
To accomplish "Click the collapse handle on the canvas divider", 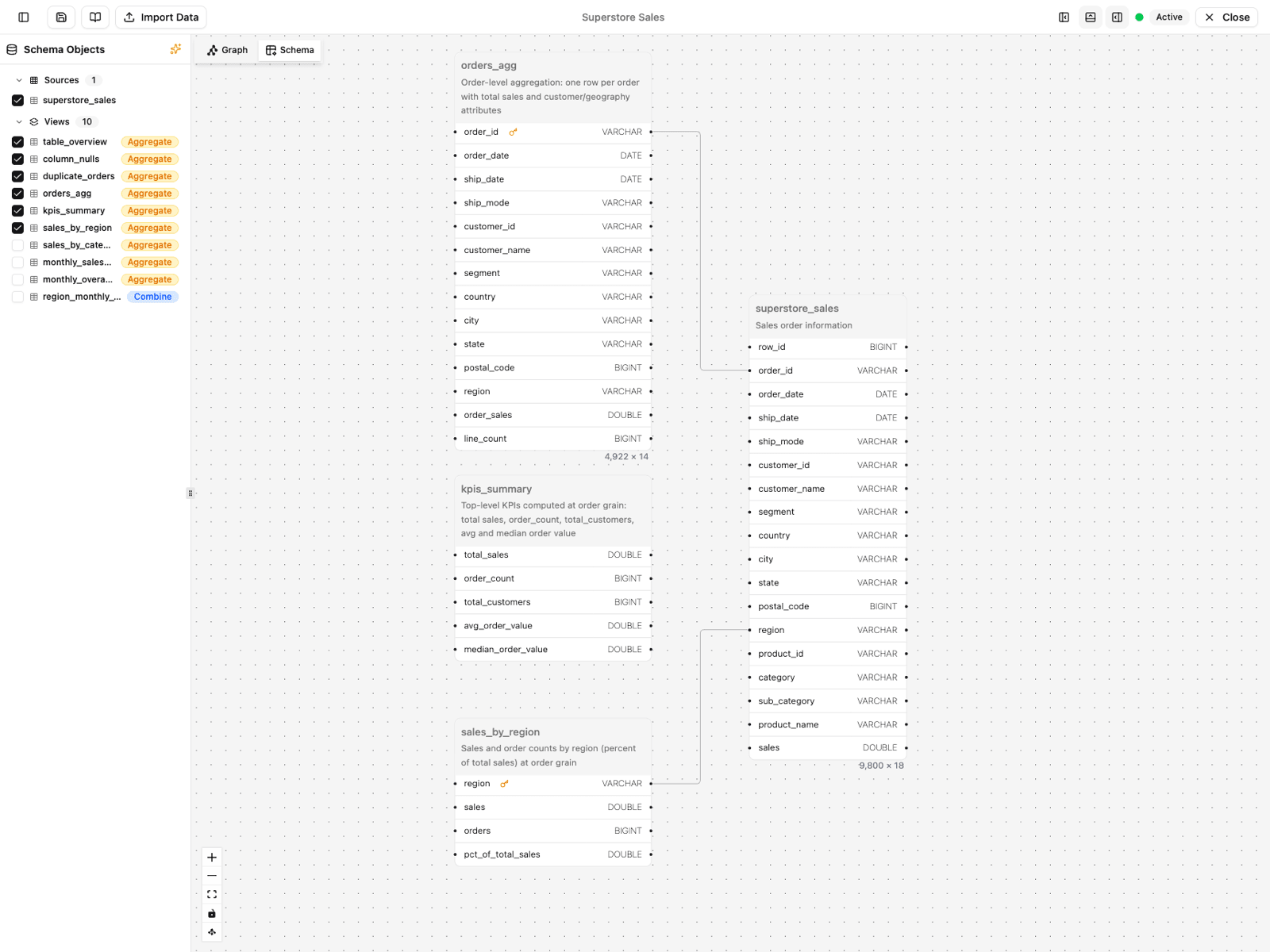I will 190,493.
